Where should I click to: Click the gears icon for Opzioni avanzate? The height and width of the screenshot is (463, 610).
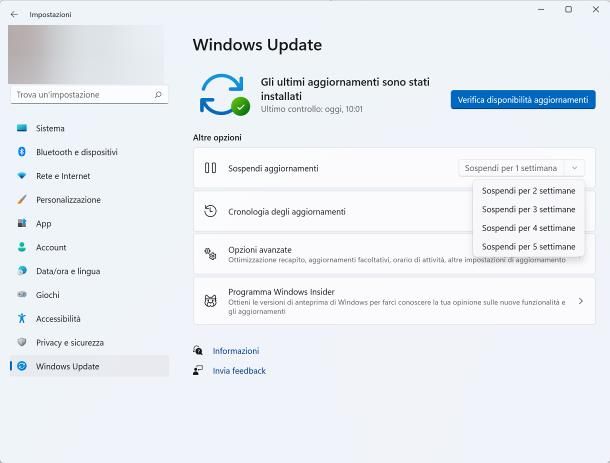click(x=210, y=254)
